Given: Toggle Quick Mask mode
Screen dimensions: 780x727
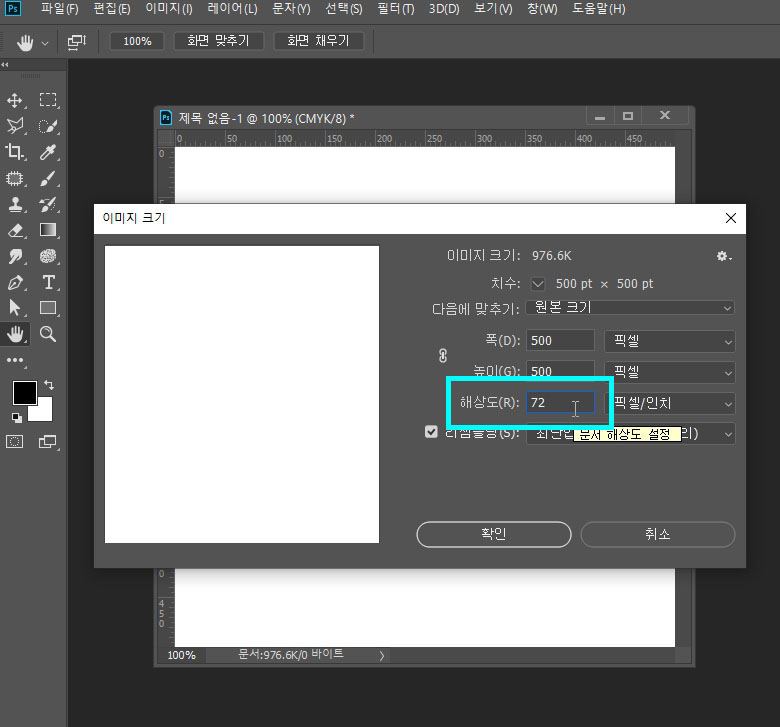Looking at the screenshot, I should click(14, 441).
